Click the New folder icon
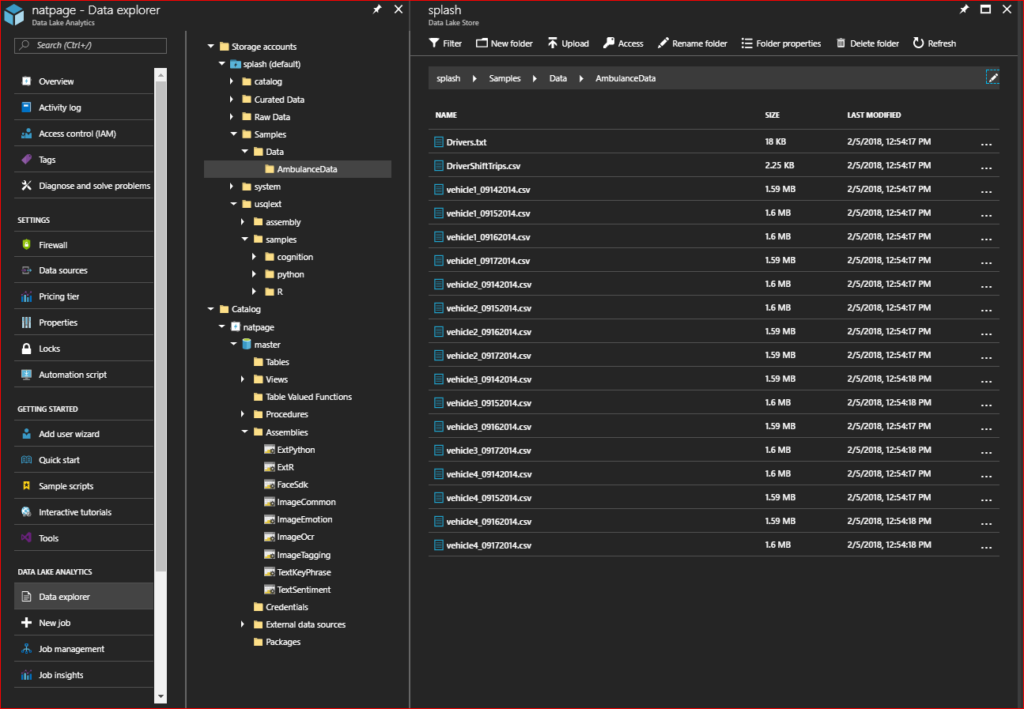Screen dimensions: 1024x709 481,43
